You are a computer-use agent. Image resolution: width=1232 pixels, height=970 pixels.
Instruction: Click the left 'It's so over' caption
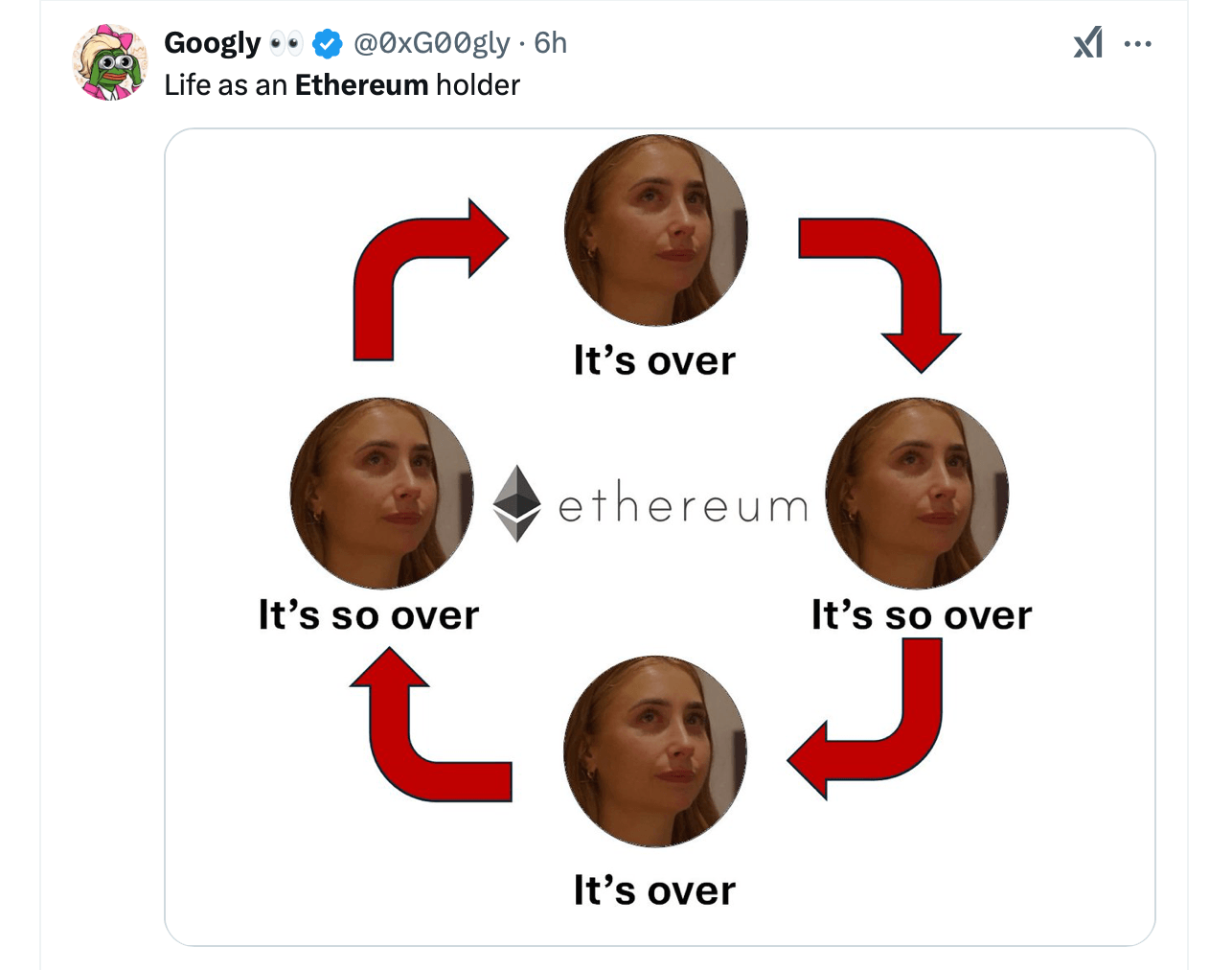pyautogui.click(x=370, y=614)
